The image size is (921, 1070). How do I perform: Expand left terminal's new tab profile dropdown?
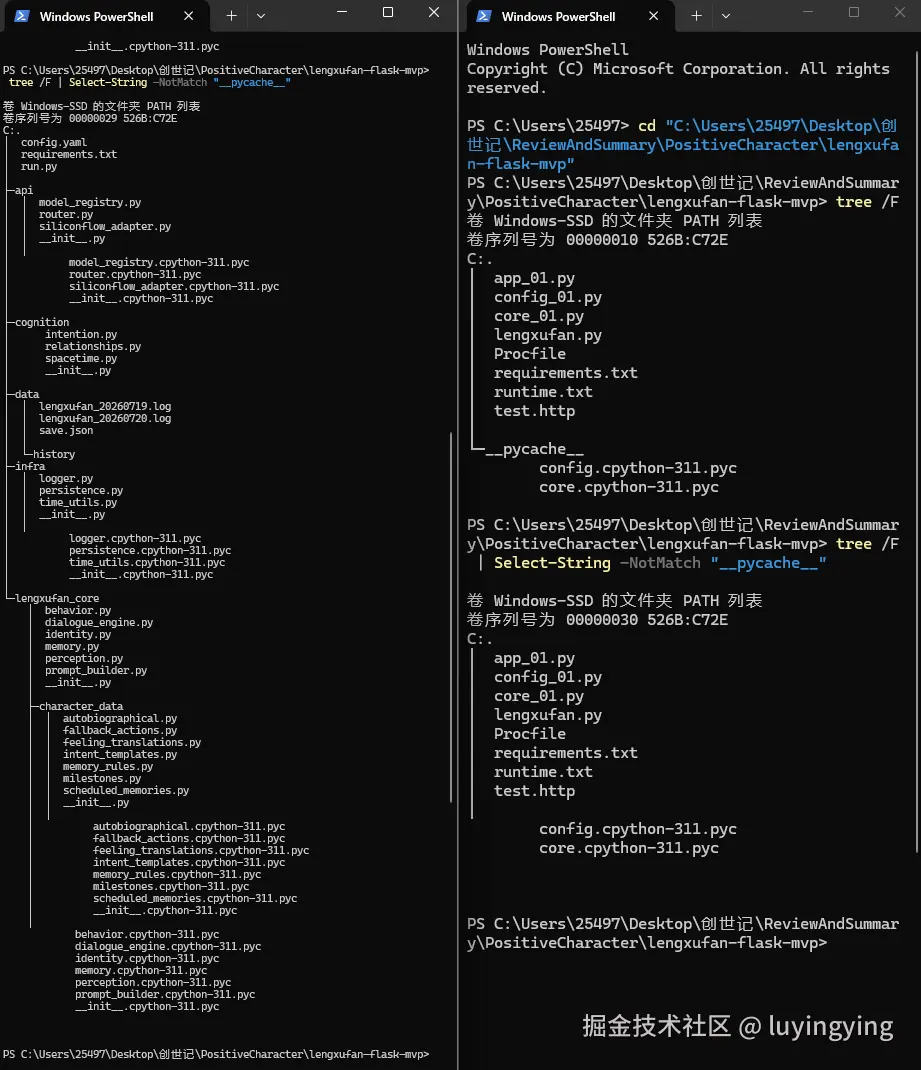[261, 16]
